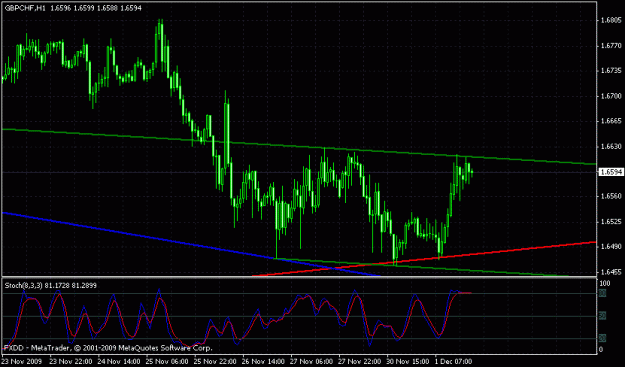Click the 1.6525 price axis label
Image resolution: width=625 pixels, height=367 pixels.
pos(611,222)
